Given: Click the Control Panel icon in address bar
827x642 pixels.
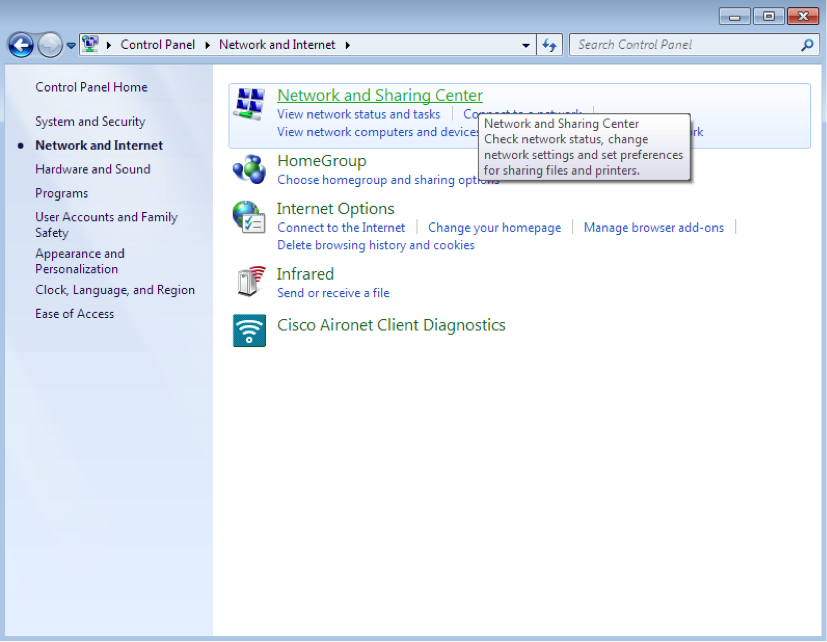Looking at the screenshot, I should [x=91, y=44].
